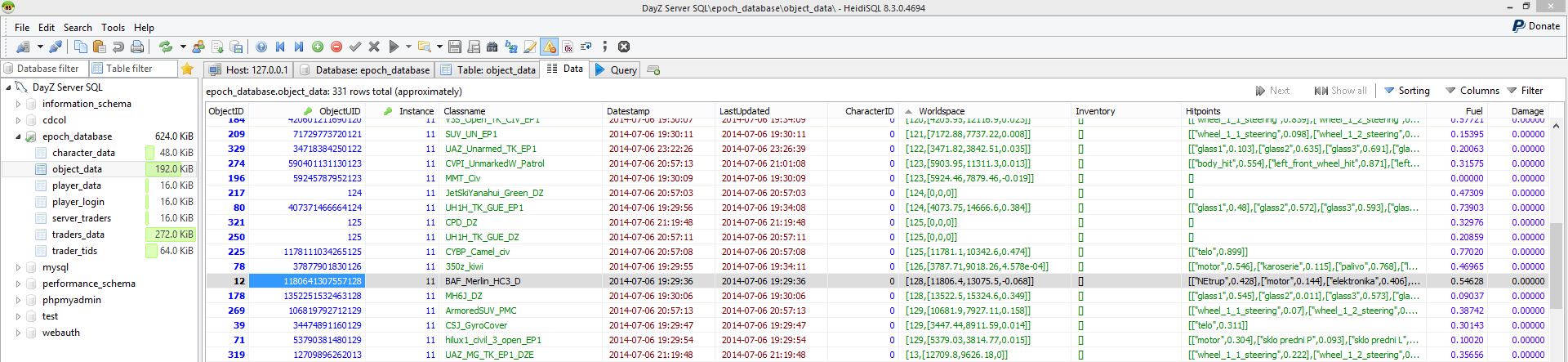This screenshot has height=362, width=1568.
Task: Click the save floppy disk icon
Action: (455, 47)
